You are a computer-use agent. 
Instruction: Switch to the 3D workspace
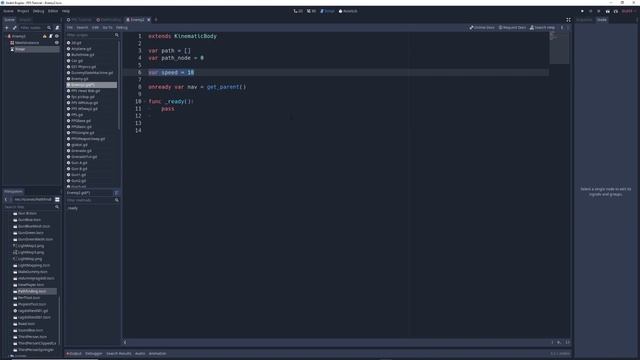(311, 11)
